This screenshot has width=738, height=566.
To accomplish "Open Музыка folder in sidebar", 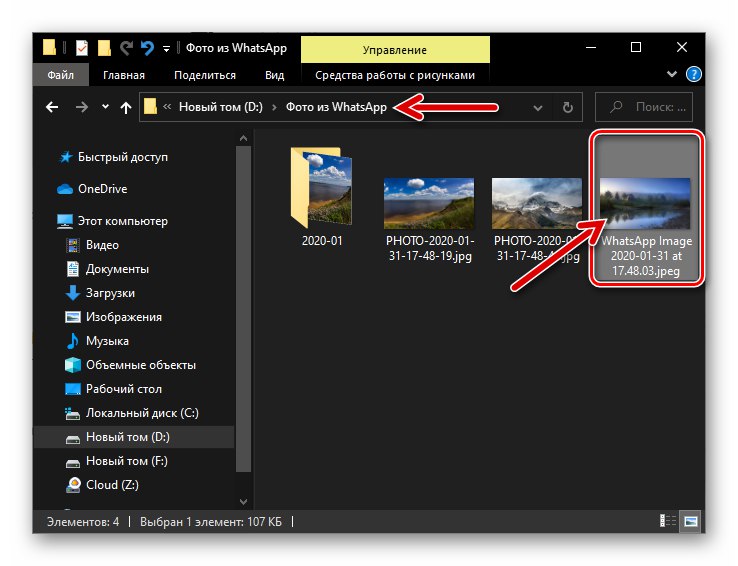I will point(107,341).
